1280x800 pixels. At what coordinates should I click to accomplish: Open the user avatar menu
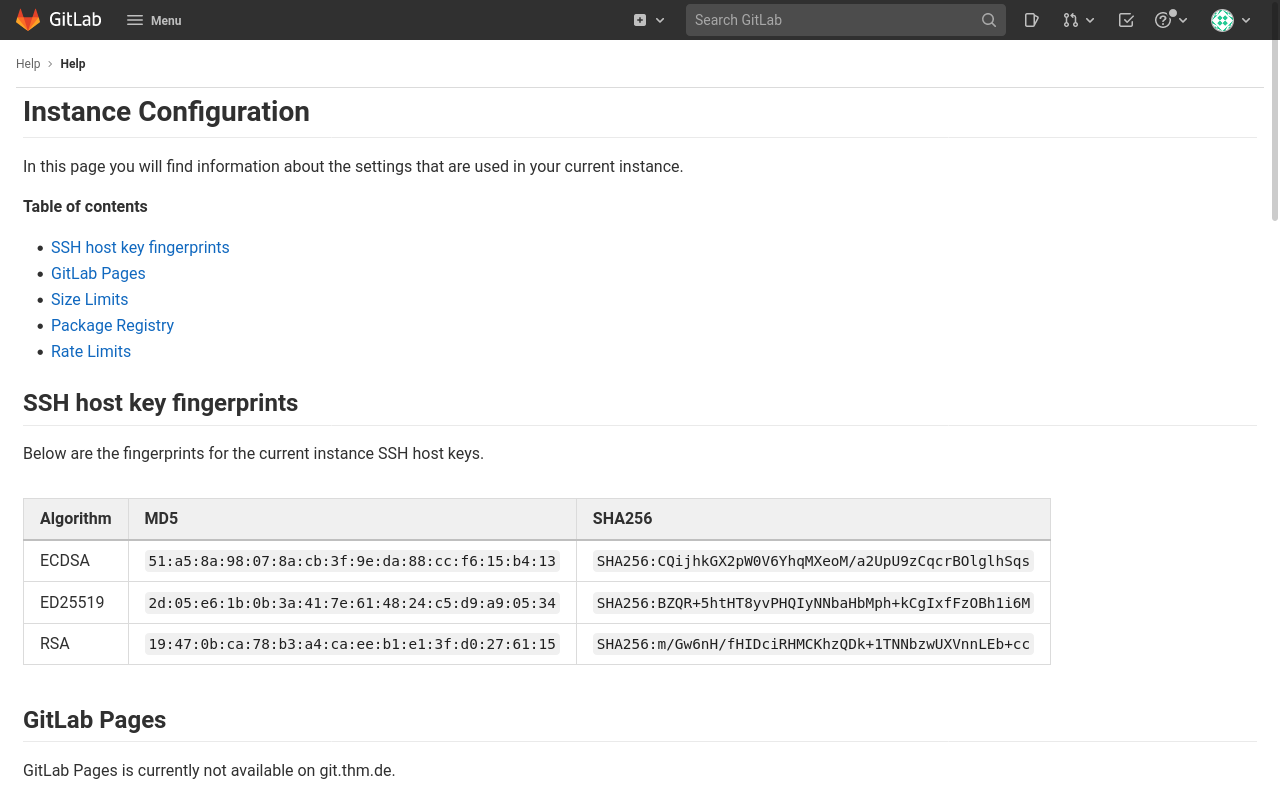pos(1231,20)
